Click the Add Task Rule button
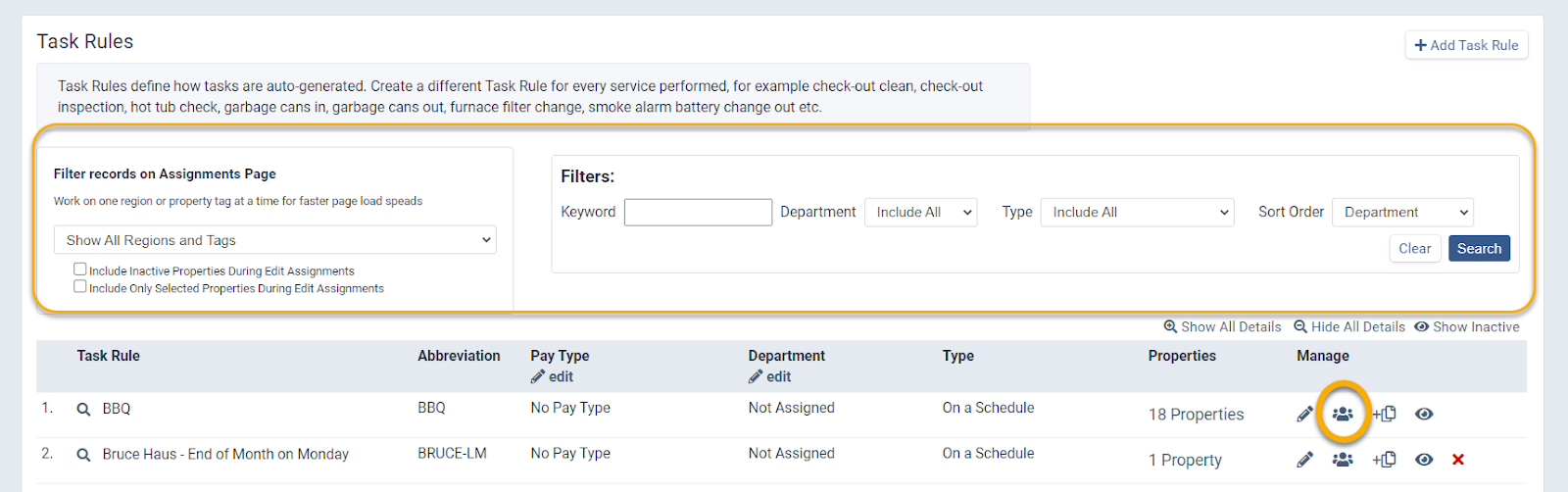The height and width of the screenshot is (492, 1568). [1466, 45]
